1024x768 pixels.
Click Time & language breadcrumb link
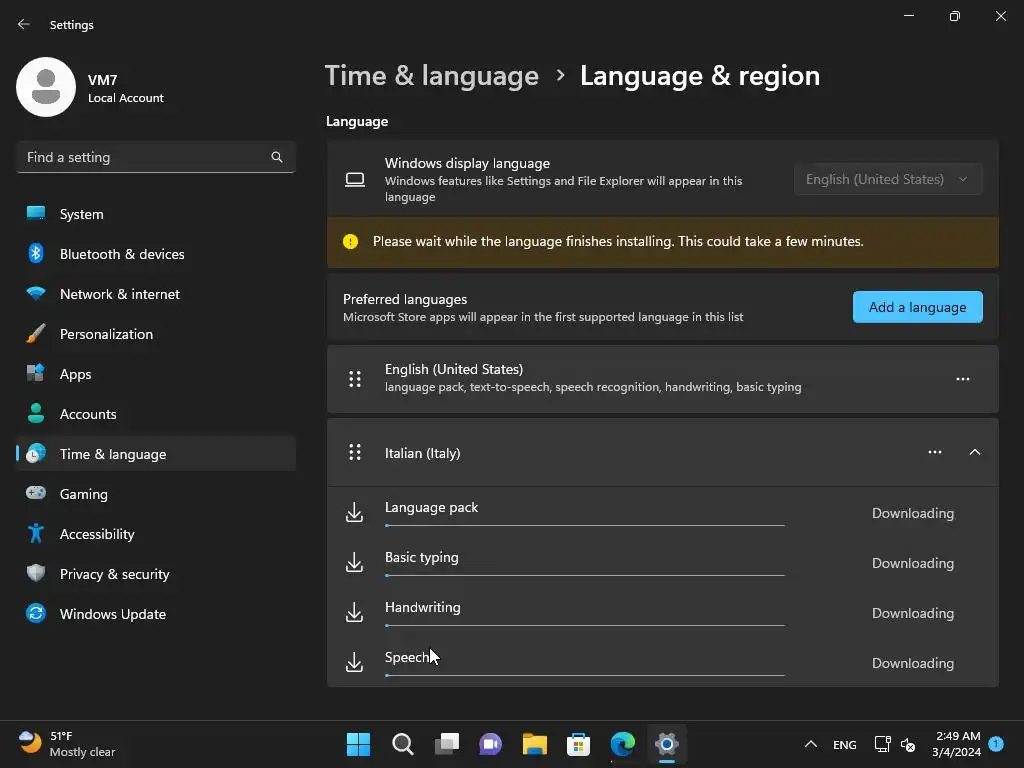coord(432,76)
